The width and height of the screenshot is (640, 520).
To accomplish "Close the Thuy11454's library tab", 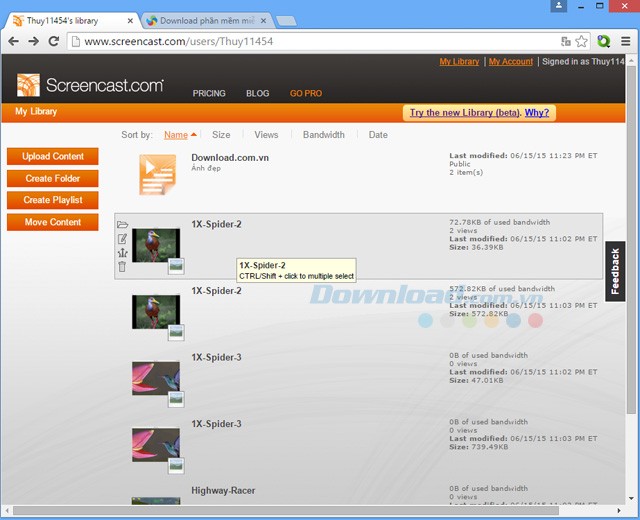I will [130, 20].
